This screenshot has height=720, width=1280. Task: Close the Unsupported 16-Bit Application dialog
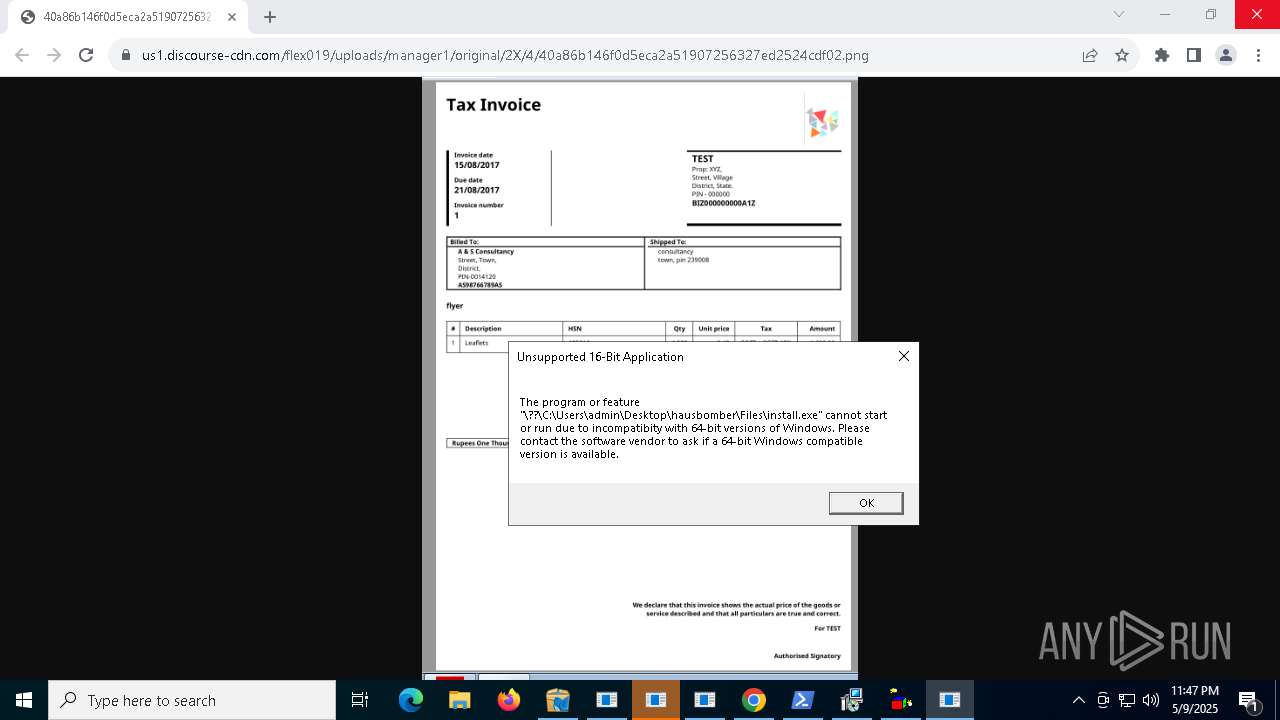pyautogui.click(x=904, y=356)
